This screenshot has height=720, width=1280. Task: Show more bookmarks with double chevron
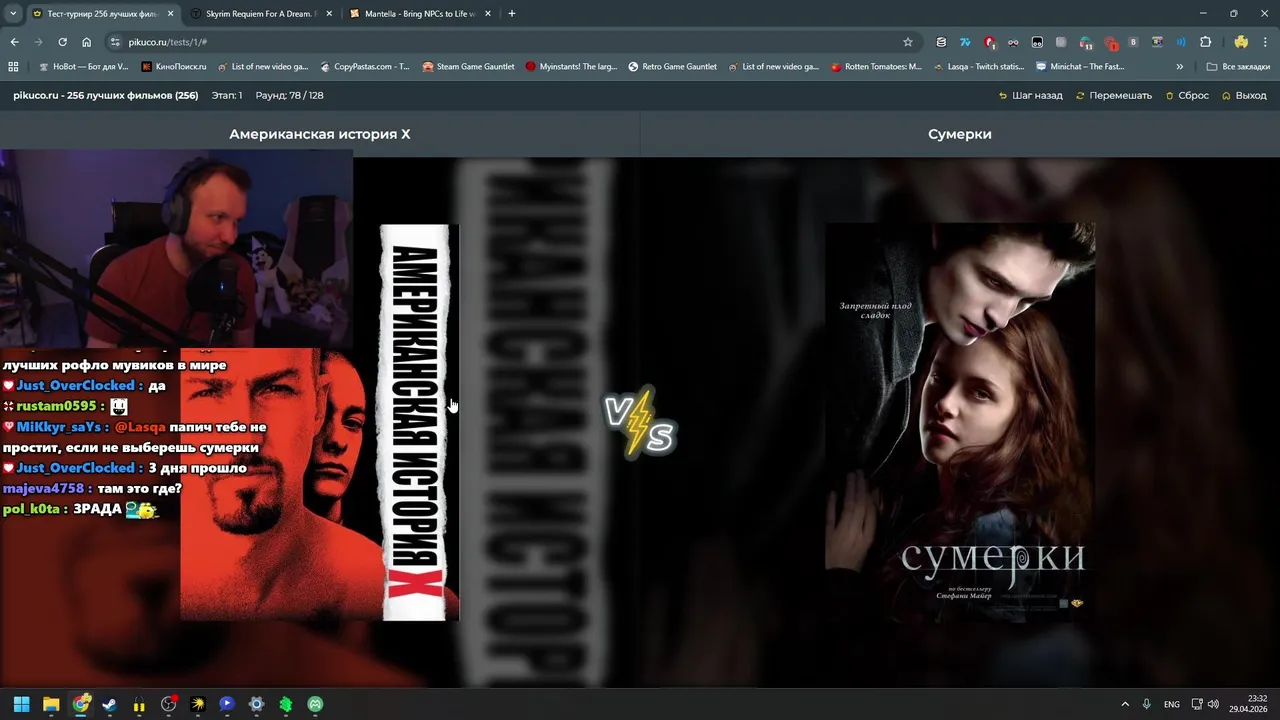pyautogui.click(x=1179, y=67)
